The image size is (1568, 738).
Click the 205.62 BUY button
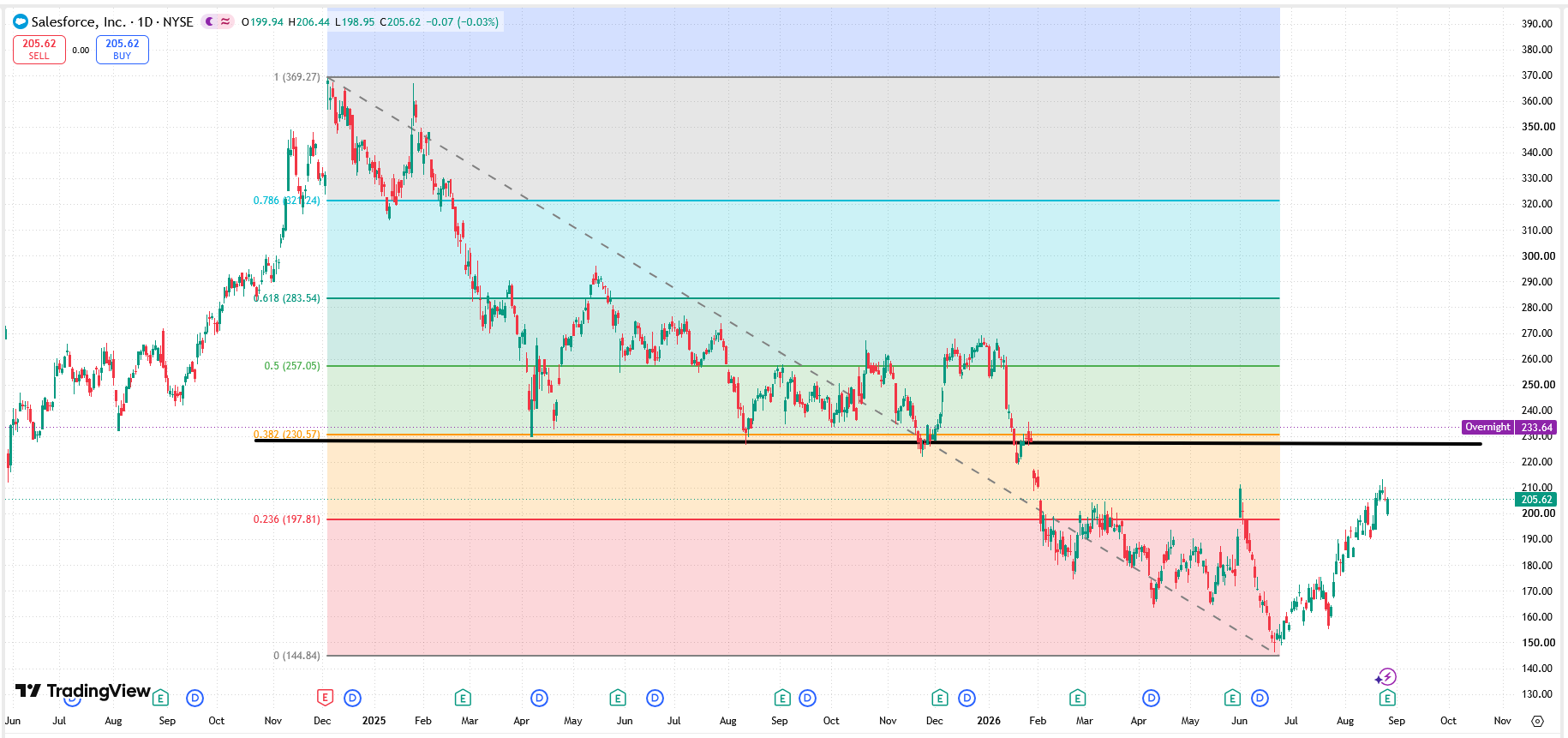[x=123, y=50]
